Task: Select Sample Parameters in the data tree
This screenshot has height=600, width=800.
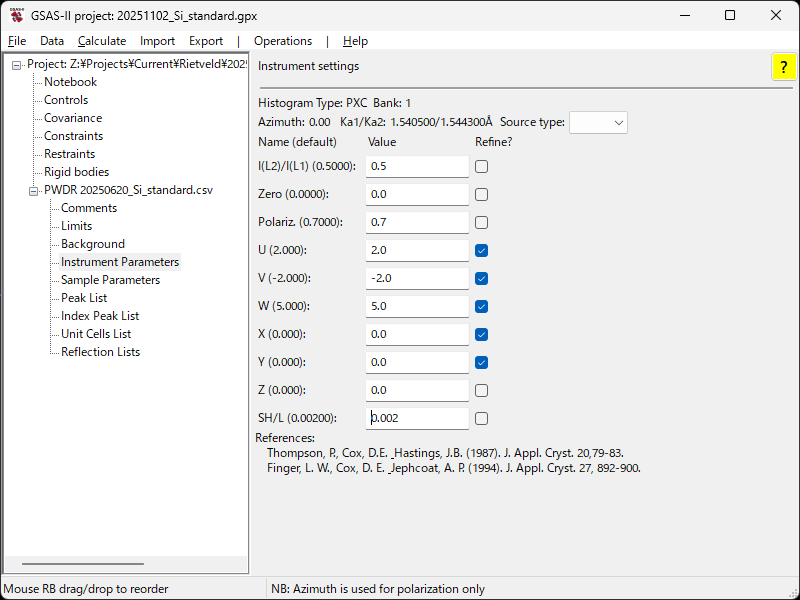Action: pos(110,280)
